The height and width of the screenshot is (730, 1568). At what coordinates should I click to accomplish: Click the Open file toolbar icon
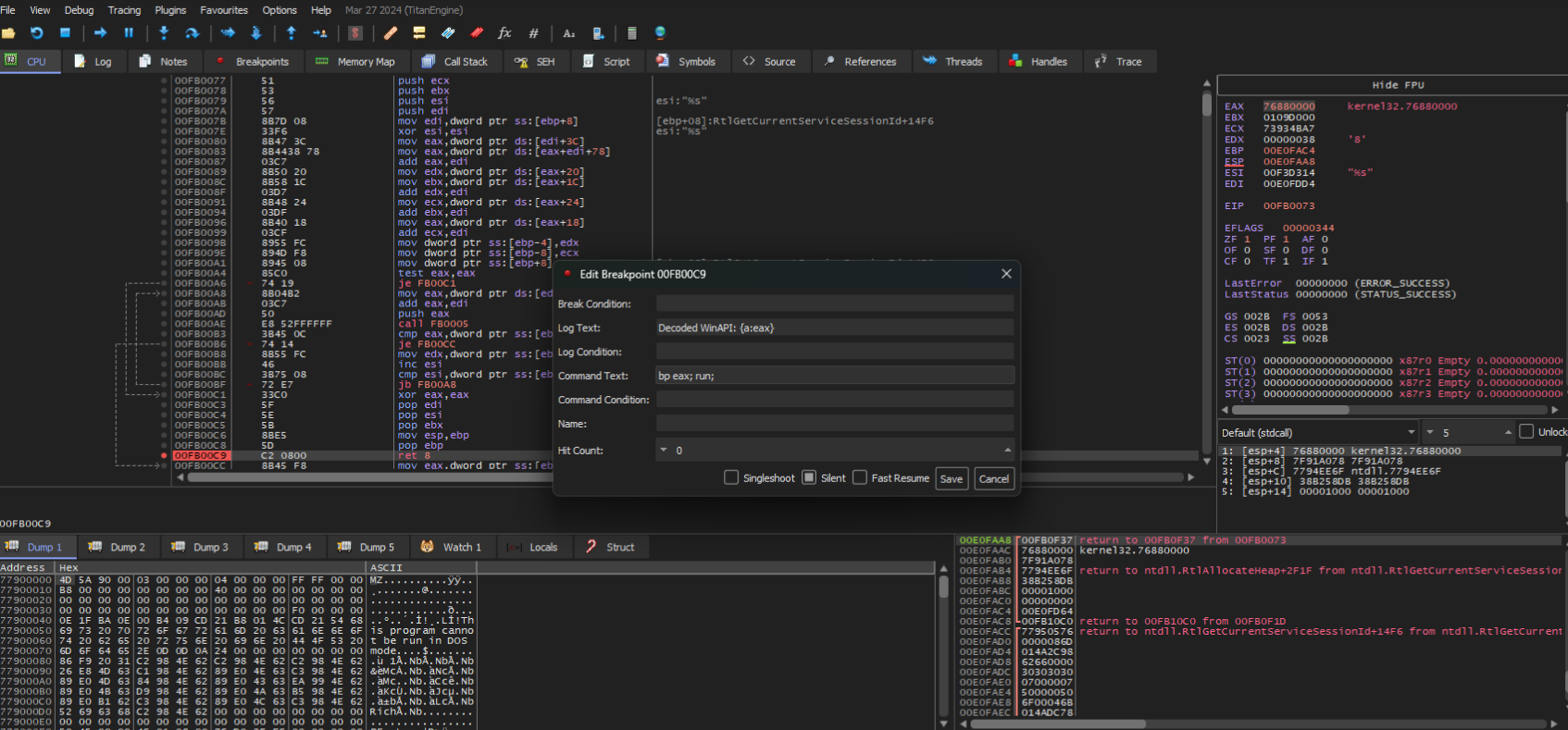pos(8,33)
